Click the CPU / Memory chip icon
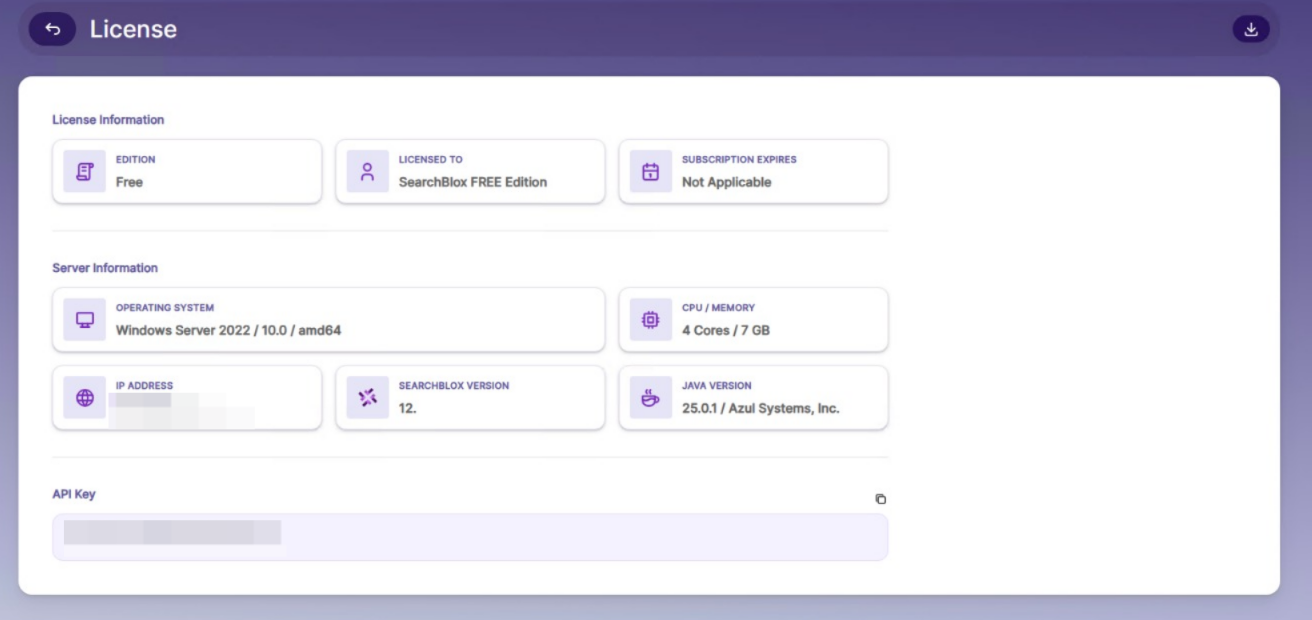The image size is (1312, 620). coord(650,320)
